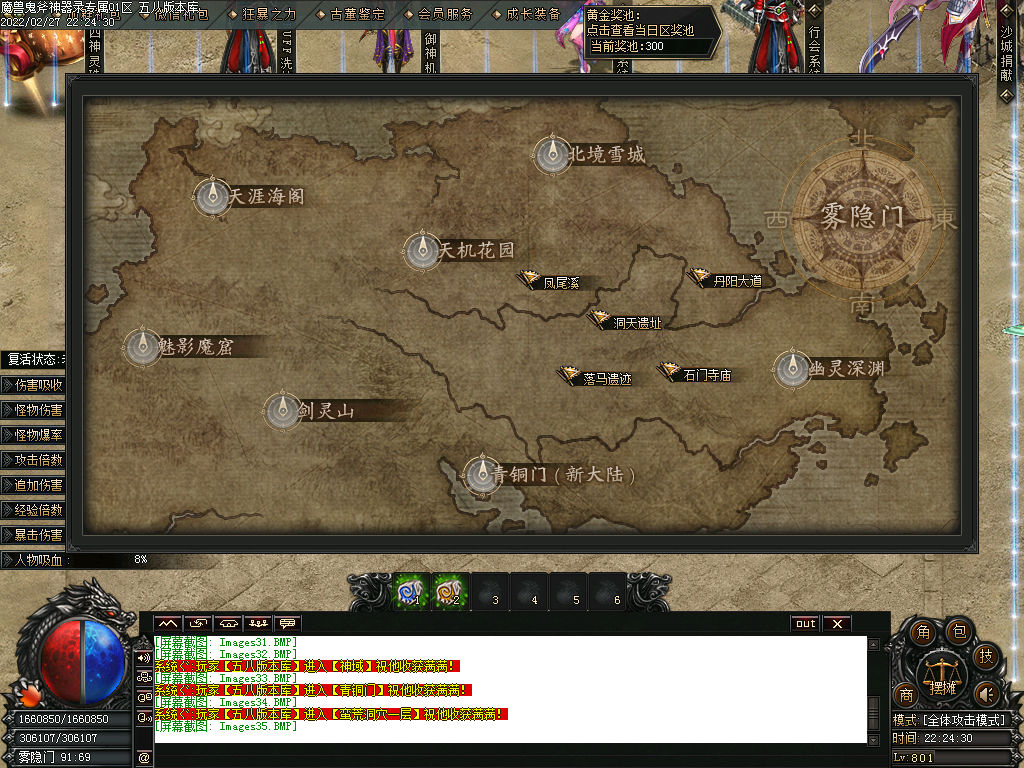Teleport to 丹阳大道 on the map
1024x768 pixels.
click(x=726, y=280)
